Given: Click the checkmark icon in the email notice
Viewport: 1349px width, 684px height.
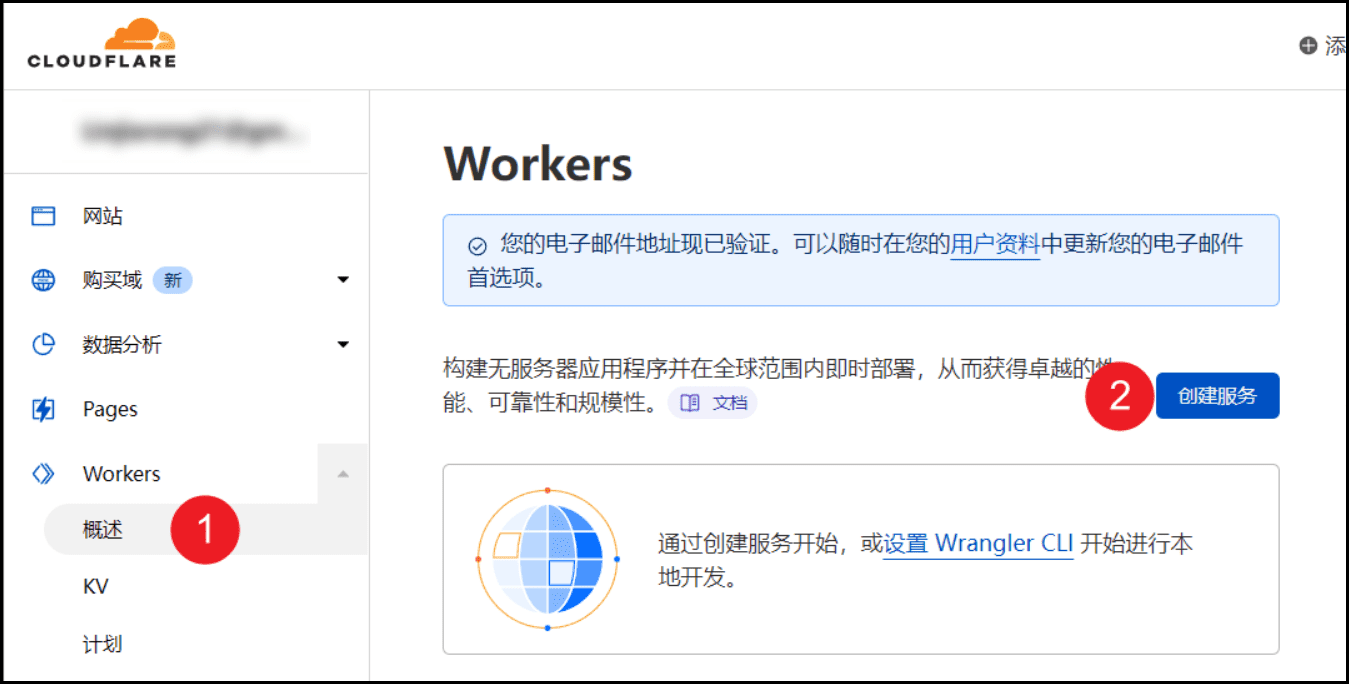Looking at the screenshot, I should click(478, 246).
